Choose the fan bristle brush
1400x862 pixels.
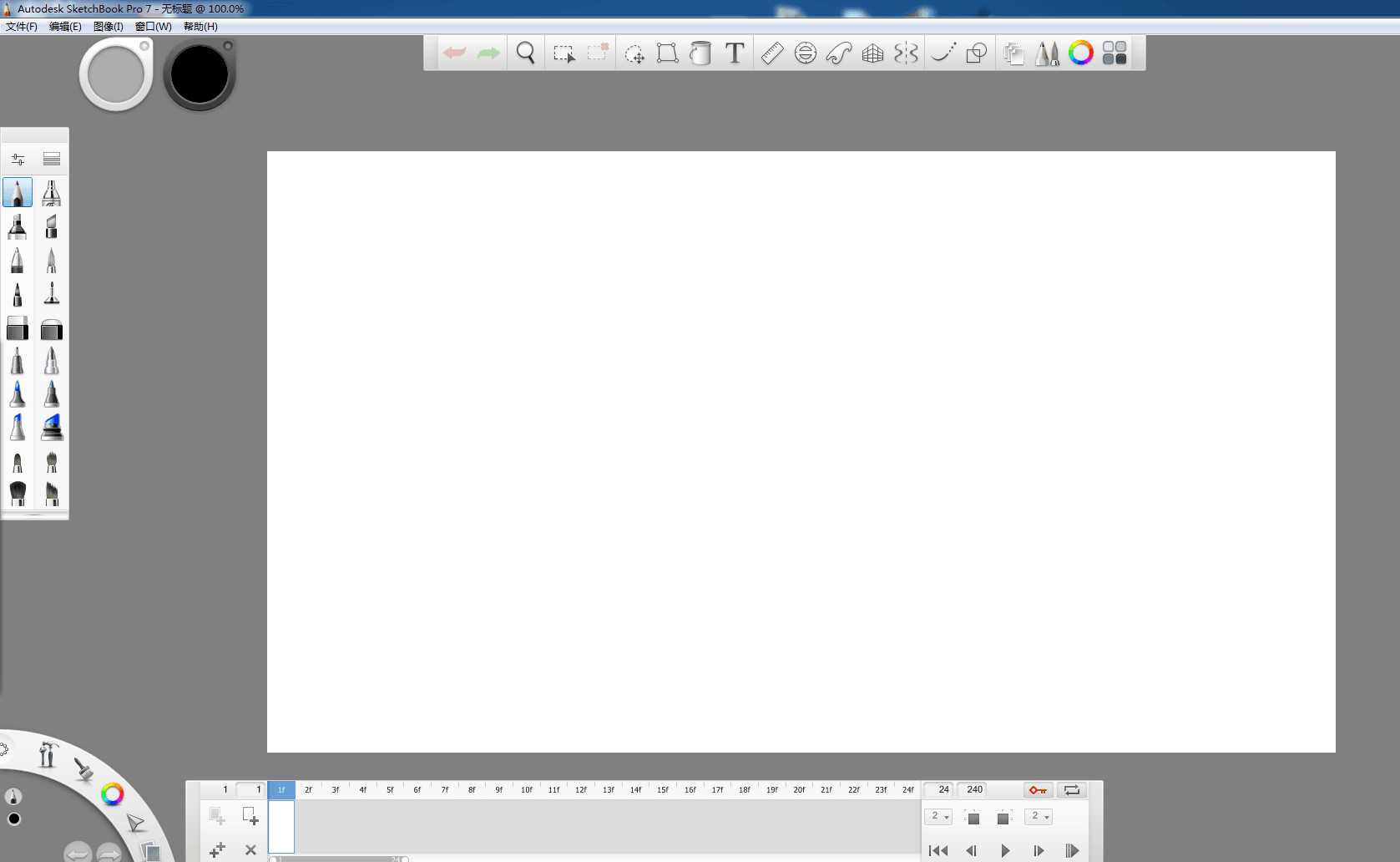(52, 493)
